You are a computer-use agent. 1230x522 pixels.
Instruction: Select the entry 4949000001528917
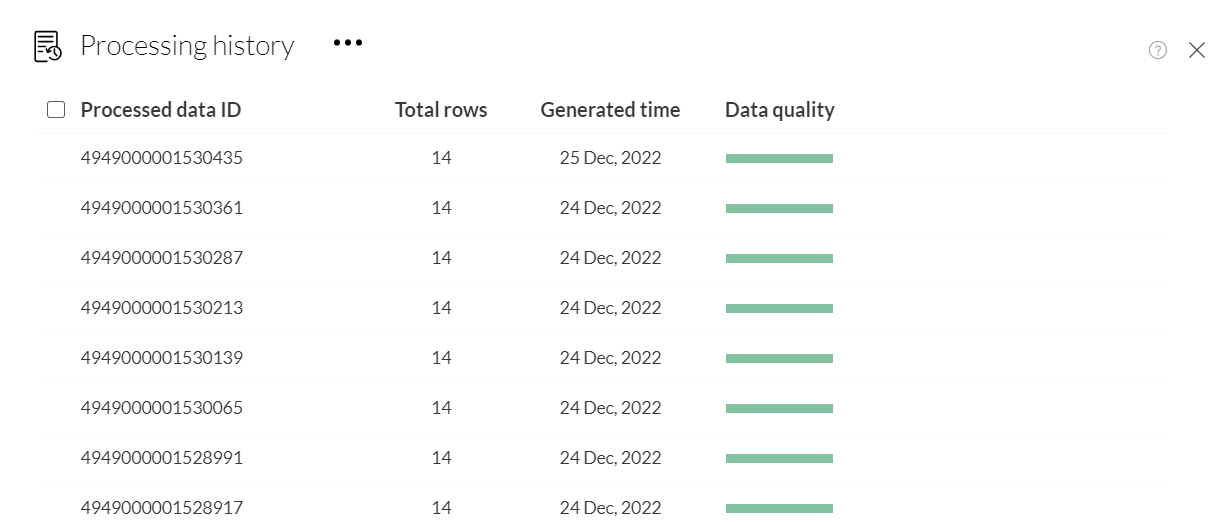click(x=162, y=508)
